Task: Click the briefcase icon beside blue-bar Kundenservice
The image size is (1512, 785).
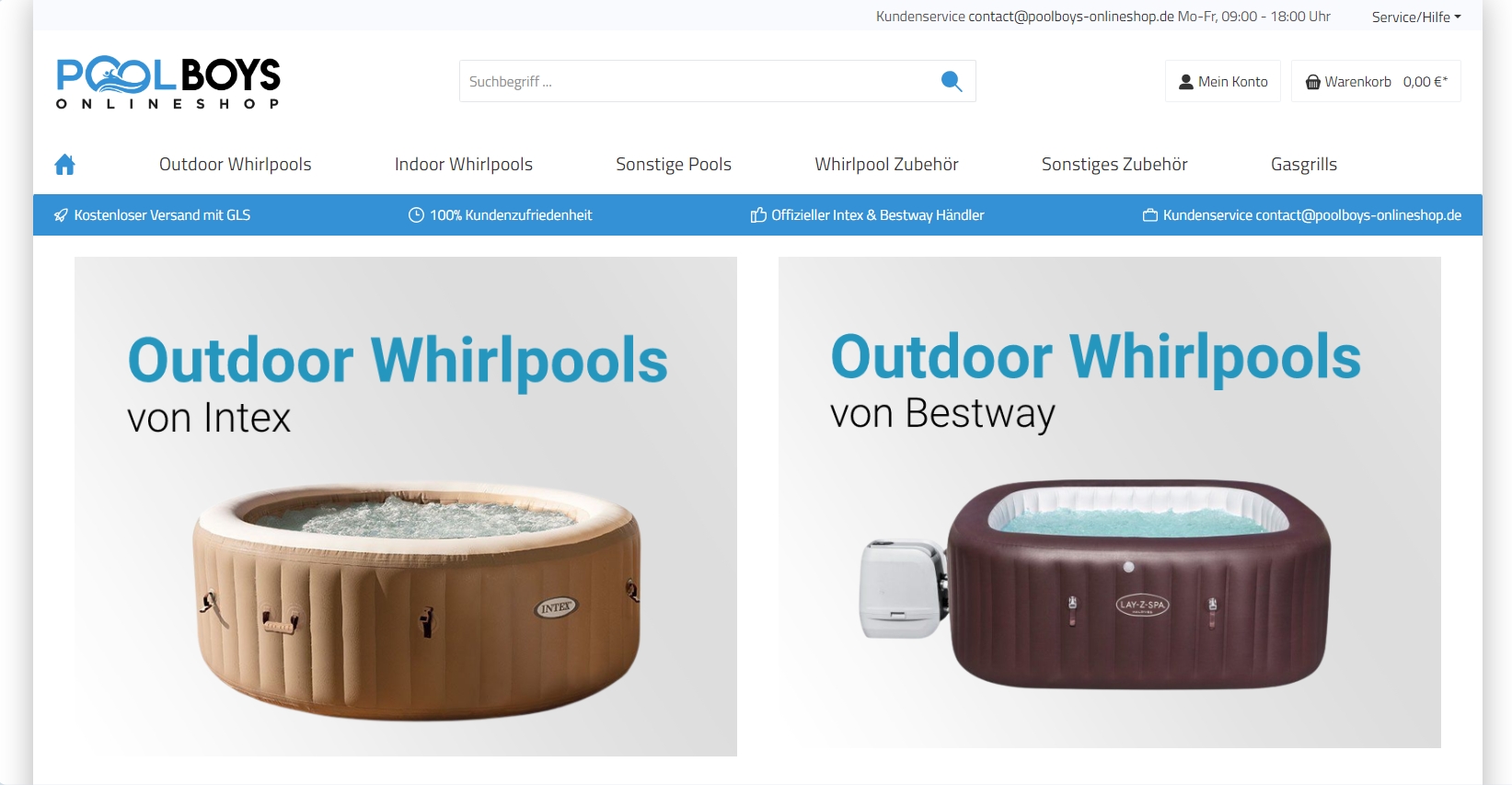Action: click(1150, 215)
